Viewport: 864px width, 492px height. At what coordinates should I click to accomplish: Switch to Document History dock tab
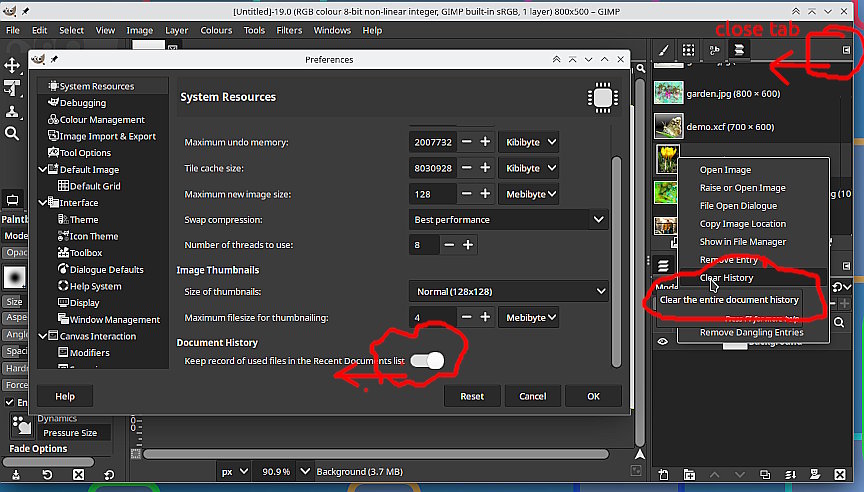tap(739, 50)
